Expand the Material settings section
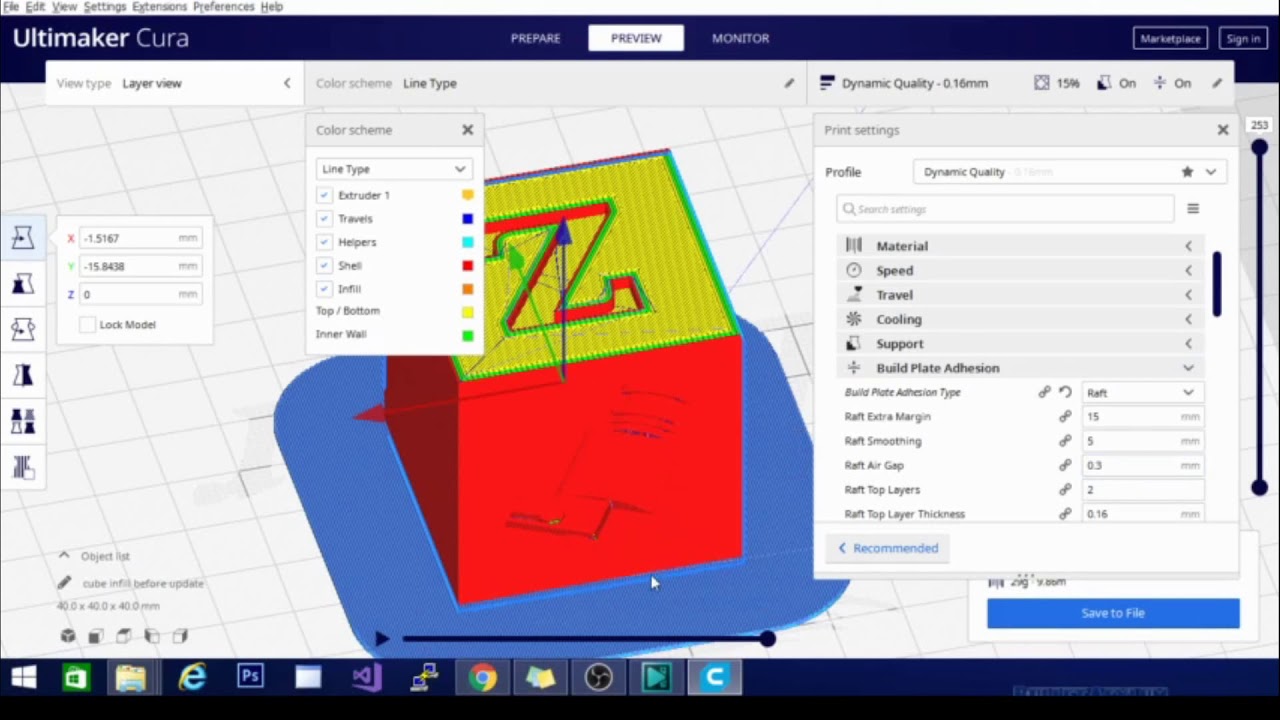Screen dimensions: 1280x720 click(1020, 246)
